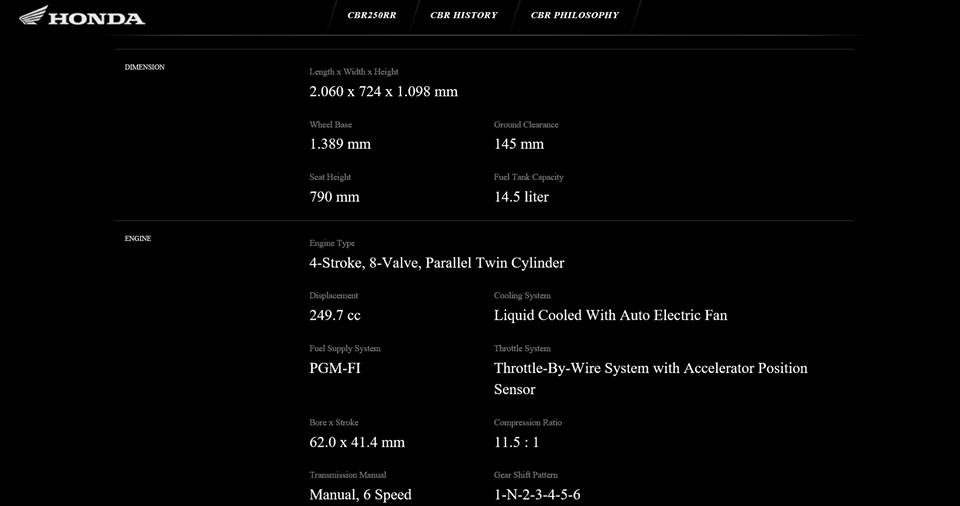Switch to the CBR History tab

click(463, 15)
